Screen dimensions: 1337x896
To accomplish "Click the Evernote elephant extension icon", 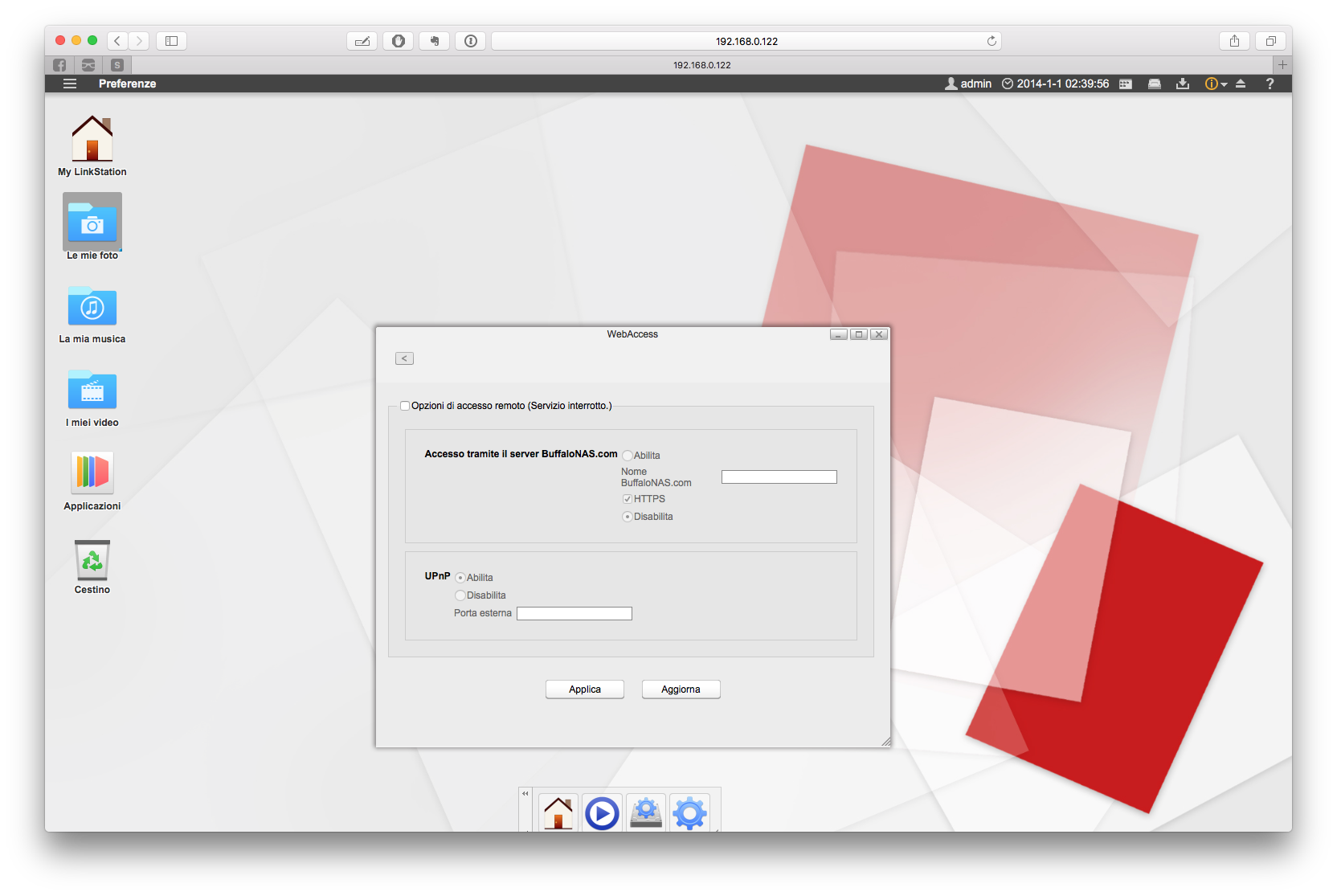I will [x=435, y=41].
